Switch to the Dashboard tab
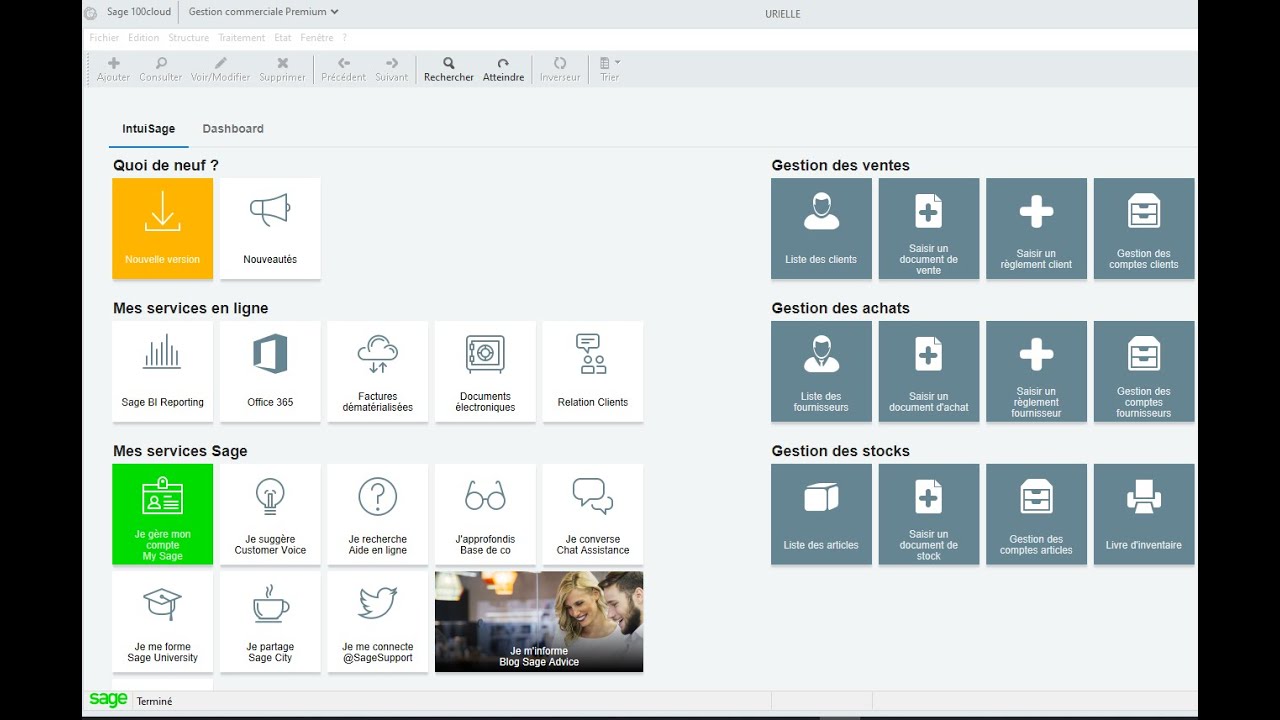This screenshot has height=720, width=1280. click(x=233, y=129)
